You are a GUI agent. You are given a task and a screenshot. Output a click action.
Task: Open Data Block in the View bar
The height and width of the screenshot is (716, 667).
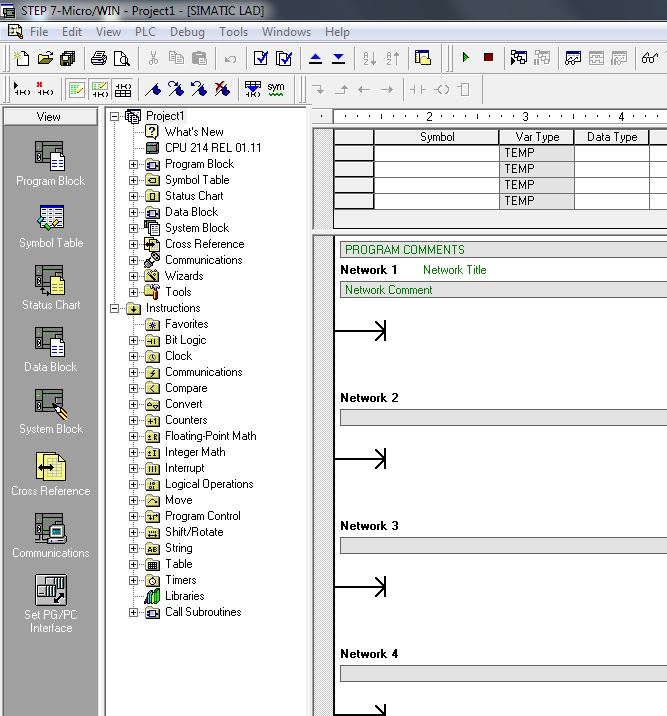tap(50, 350)
